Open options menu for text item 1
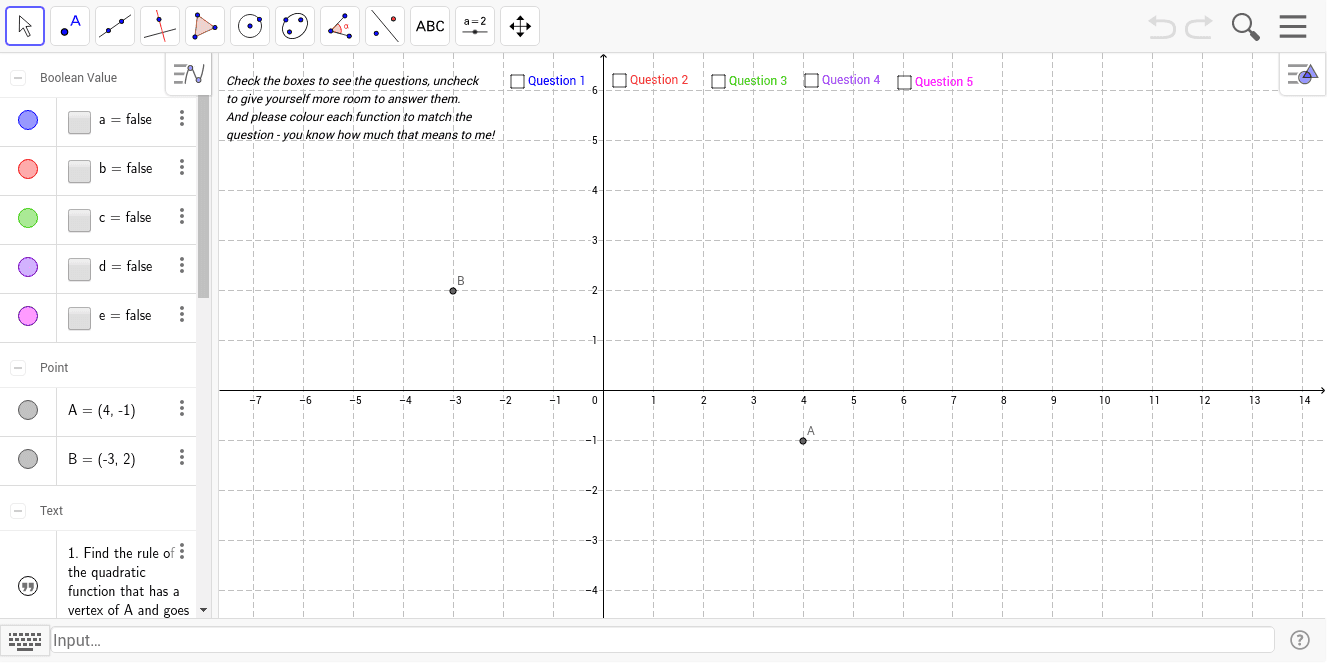 tap(182, 552)
